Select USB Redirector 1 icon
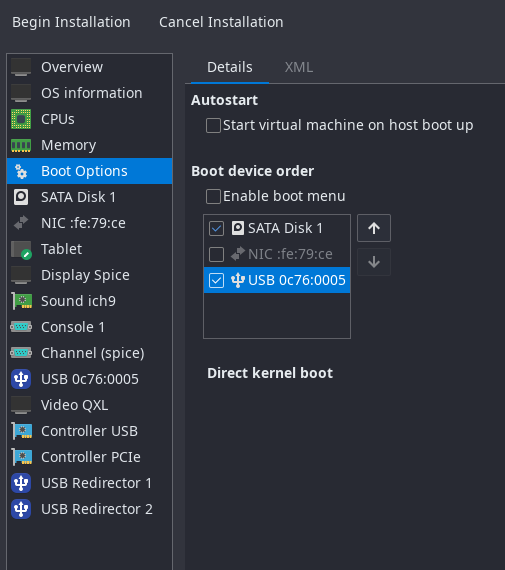This screenshot has height=570, width=505. point(21,483)
